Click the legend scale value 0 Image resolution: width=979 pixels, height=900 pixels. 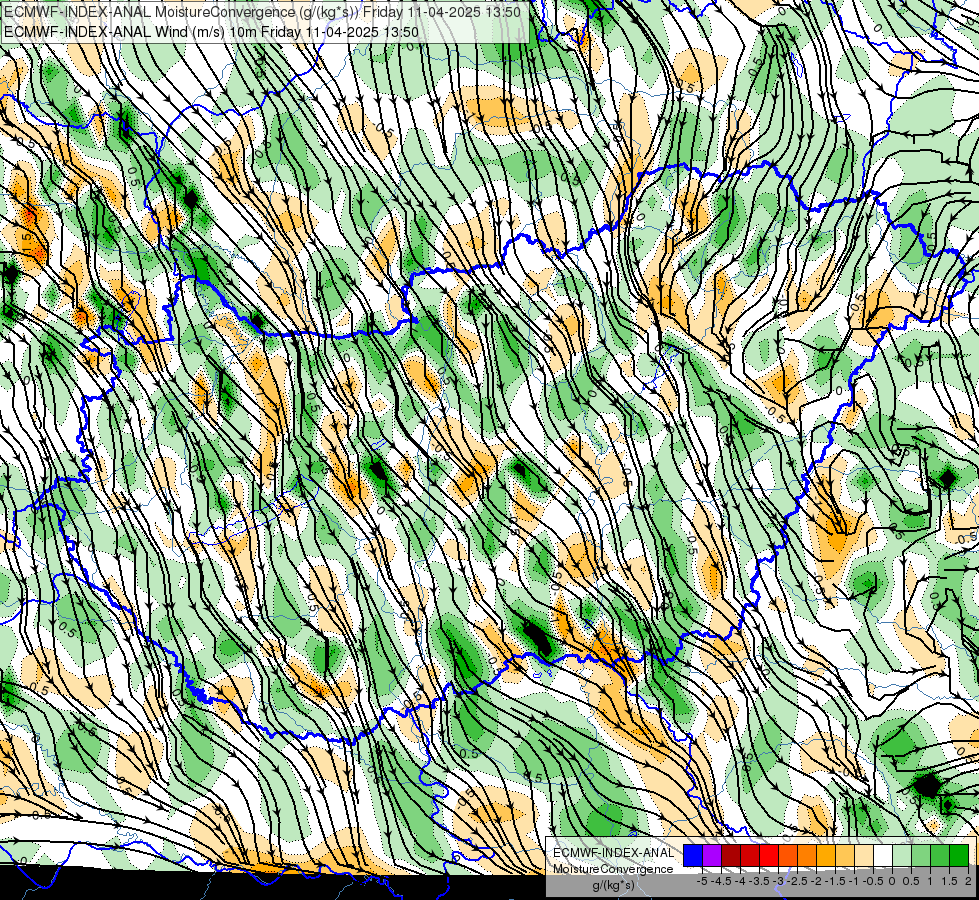pyautogui.click(x=893, y=881)
